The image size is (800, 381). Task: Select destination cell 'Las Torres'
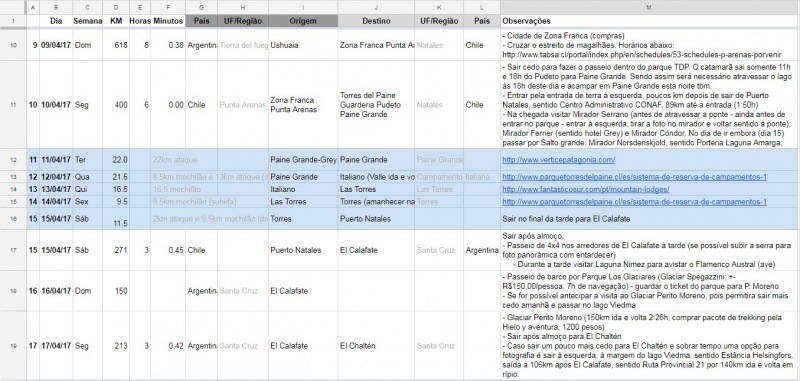tap(376, 189)
